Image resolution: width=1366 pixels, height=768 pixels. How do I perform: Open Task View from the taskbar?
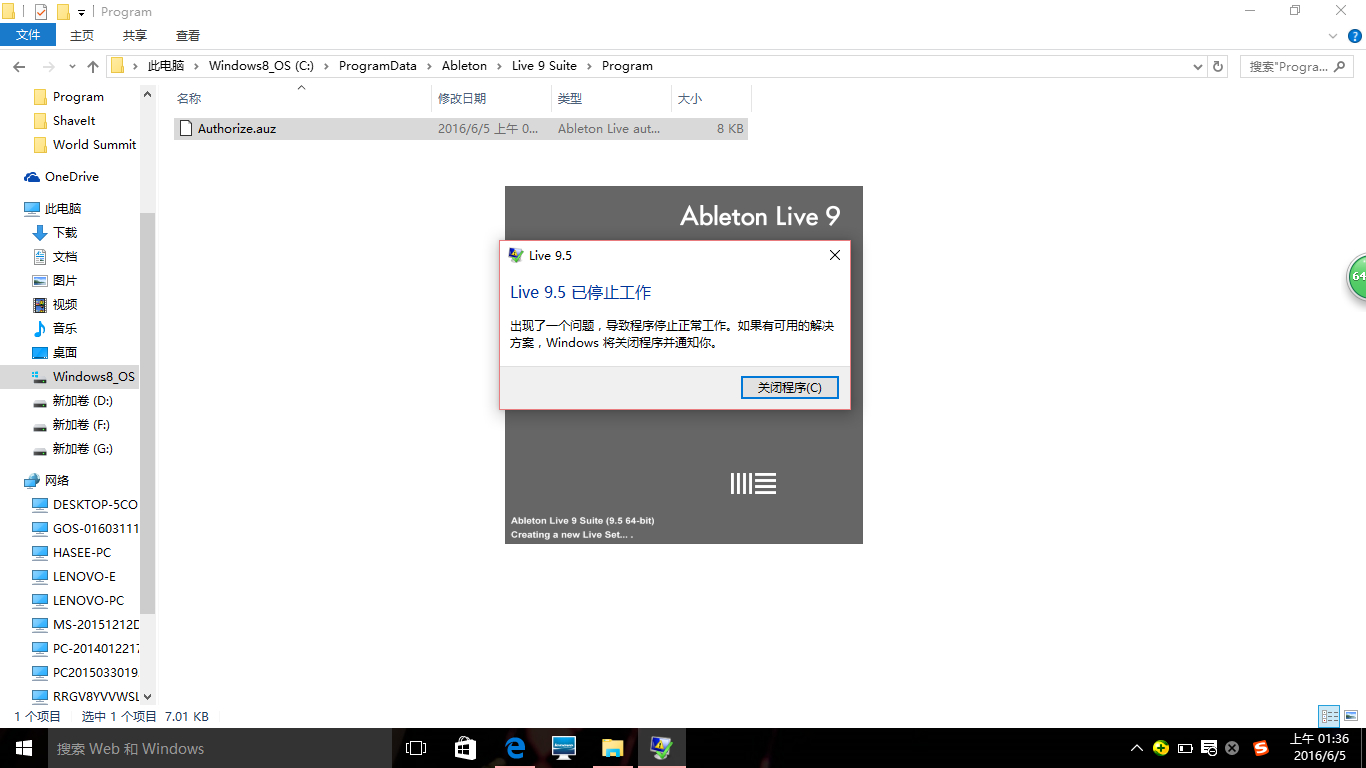(x=416, y=748)
